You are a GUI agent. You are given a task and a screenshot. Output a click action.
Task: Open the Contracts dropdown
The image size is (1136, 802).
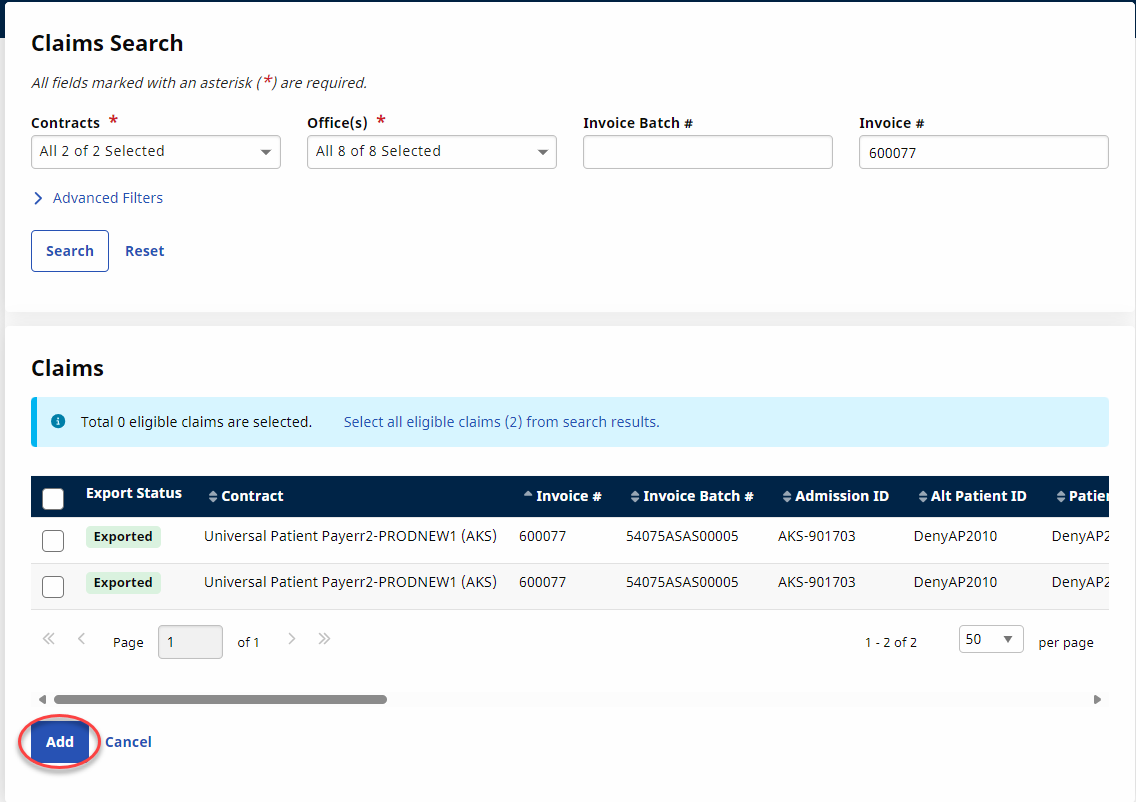(x=156, y=152)
